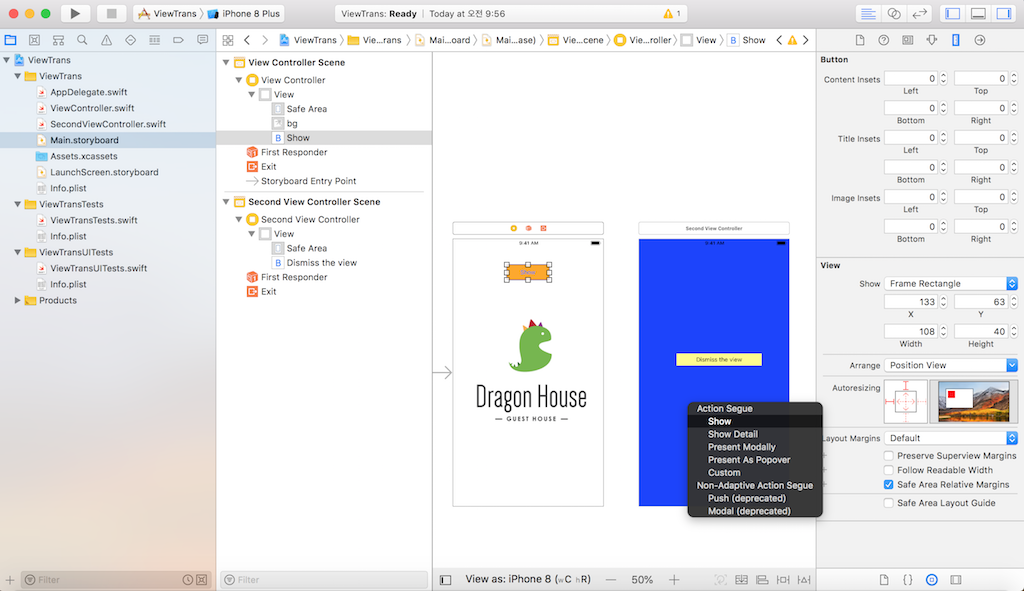
Task: Open the Arrange Position View dropdown
Action: pos(951,365)
